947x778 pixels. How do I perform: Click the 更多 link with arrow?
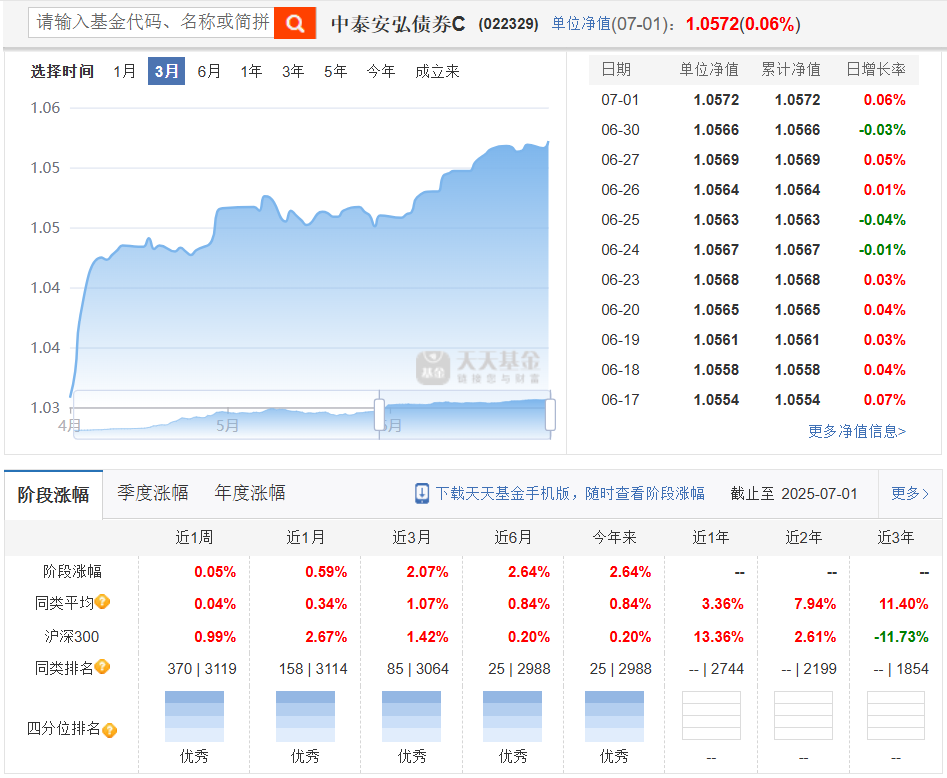click(x=910, y=493)
